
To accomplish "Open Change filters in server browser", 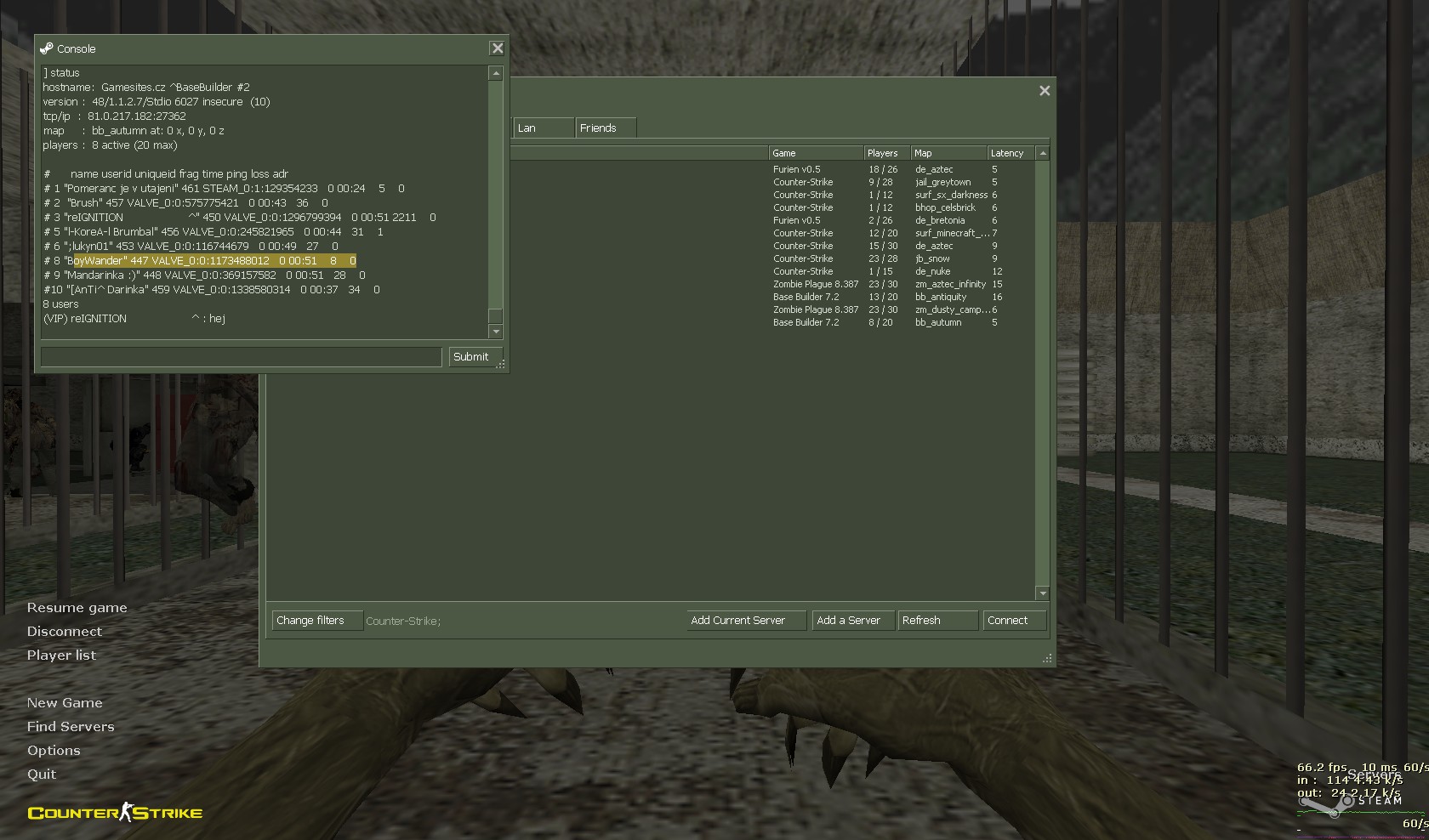I will tap(317, 621).
